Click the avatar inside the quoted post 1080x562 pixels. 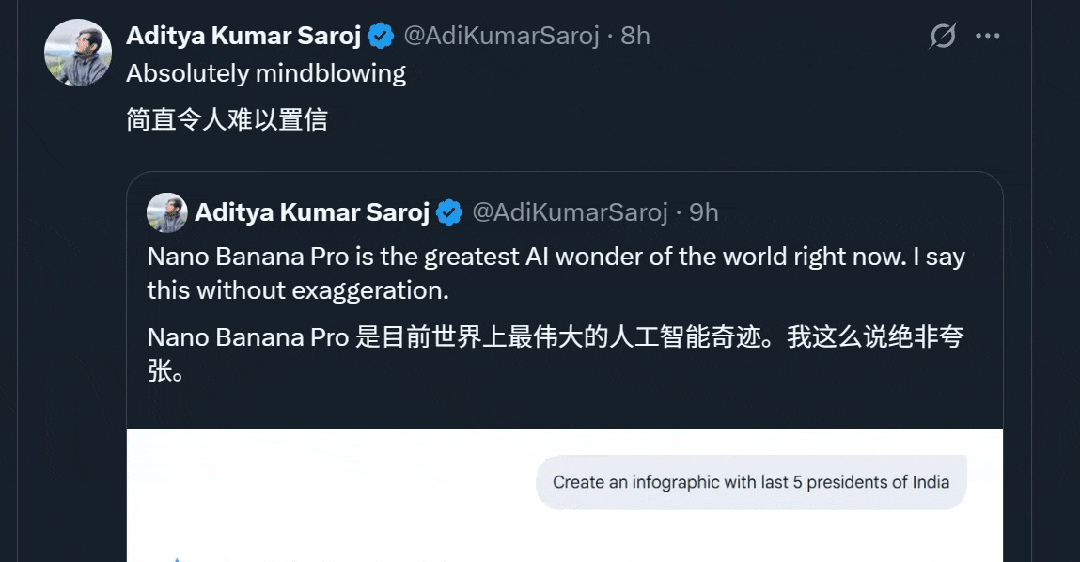[167, 213]
